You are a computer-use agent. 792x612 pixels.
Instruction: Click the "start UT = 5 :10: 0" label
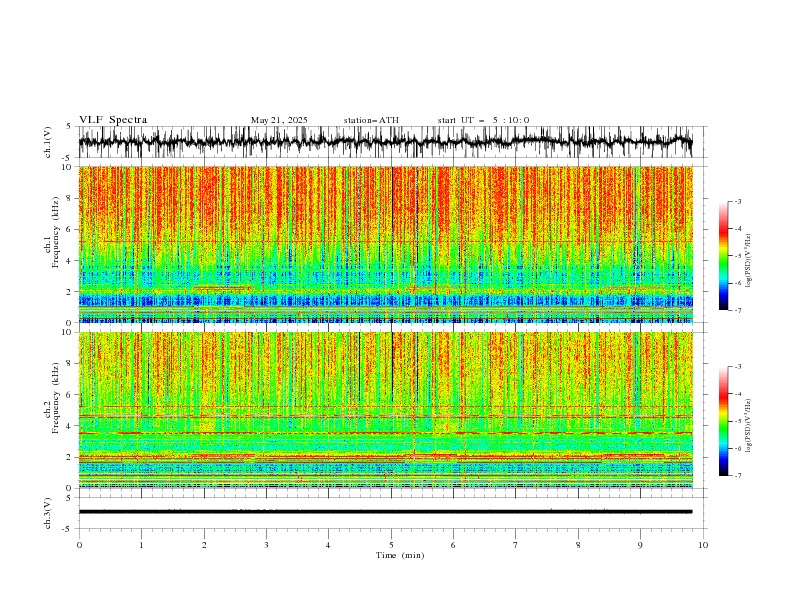(483, 120)
